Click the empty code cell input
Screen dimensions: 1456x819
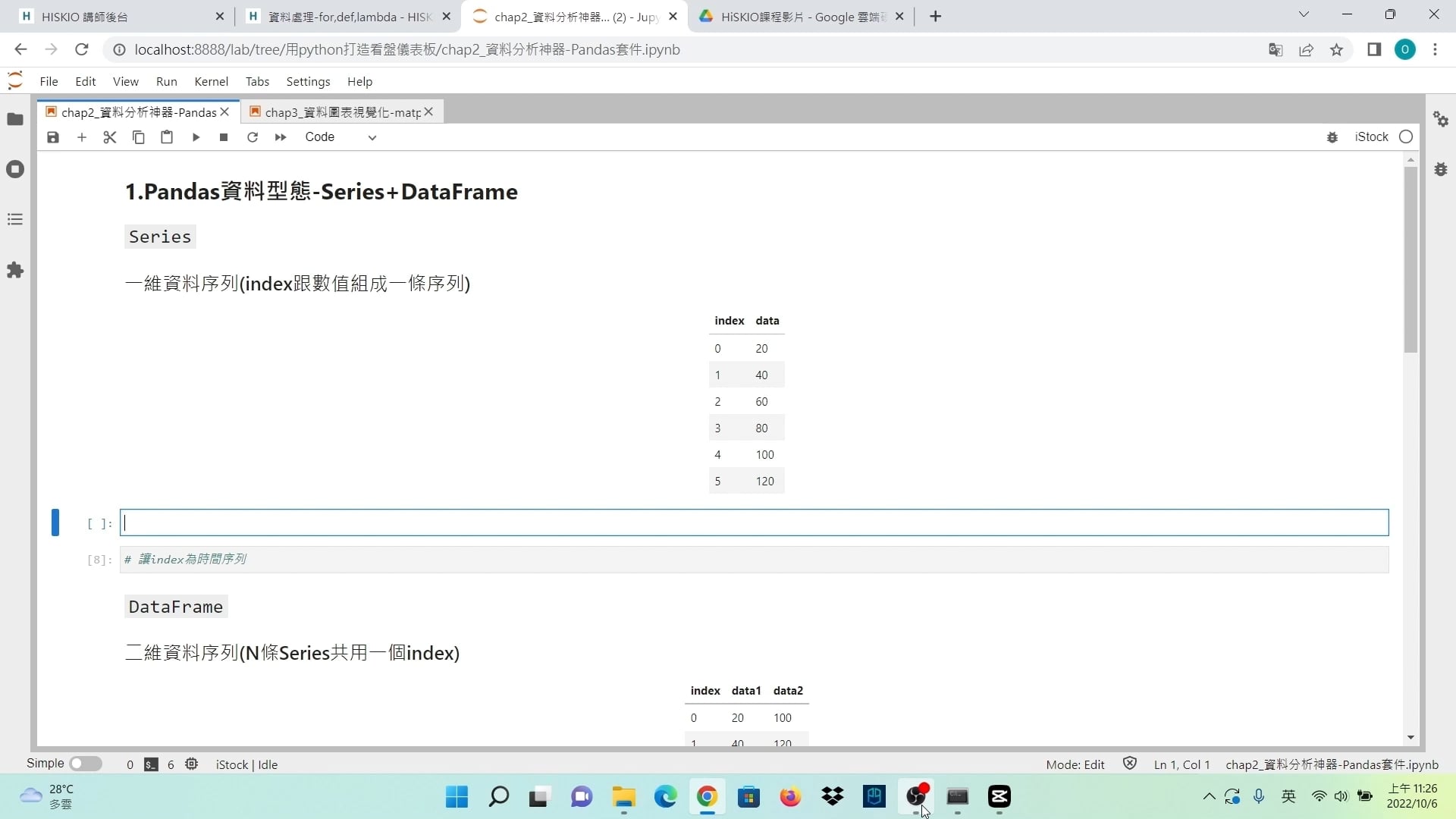tap(754, 522)
